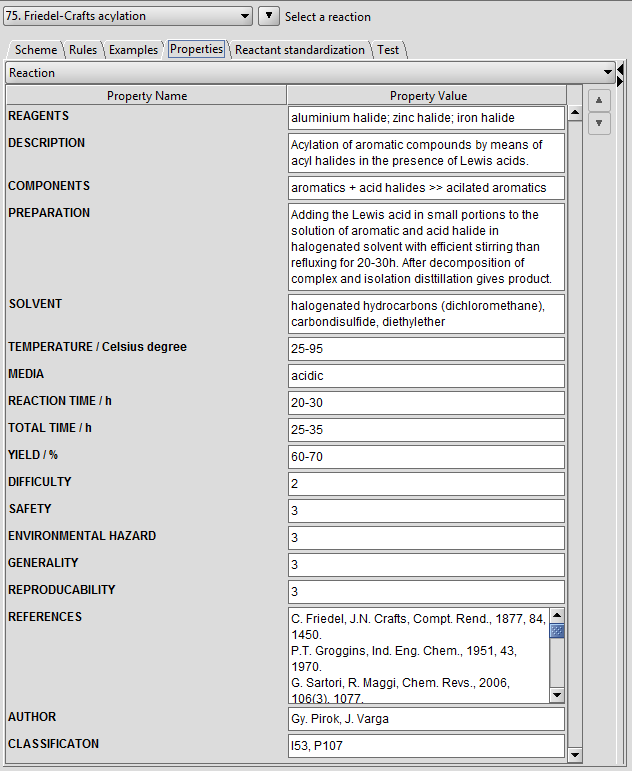The height and width of the screenshot is (771, 632).
Task: Click the 'Property Name' column header
Action: 147,96
